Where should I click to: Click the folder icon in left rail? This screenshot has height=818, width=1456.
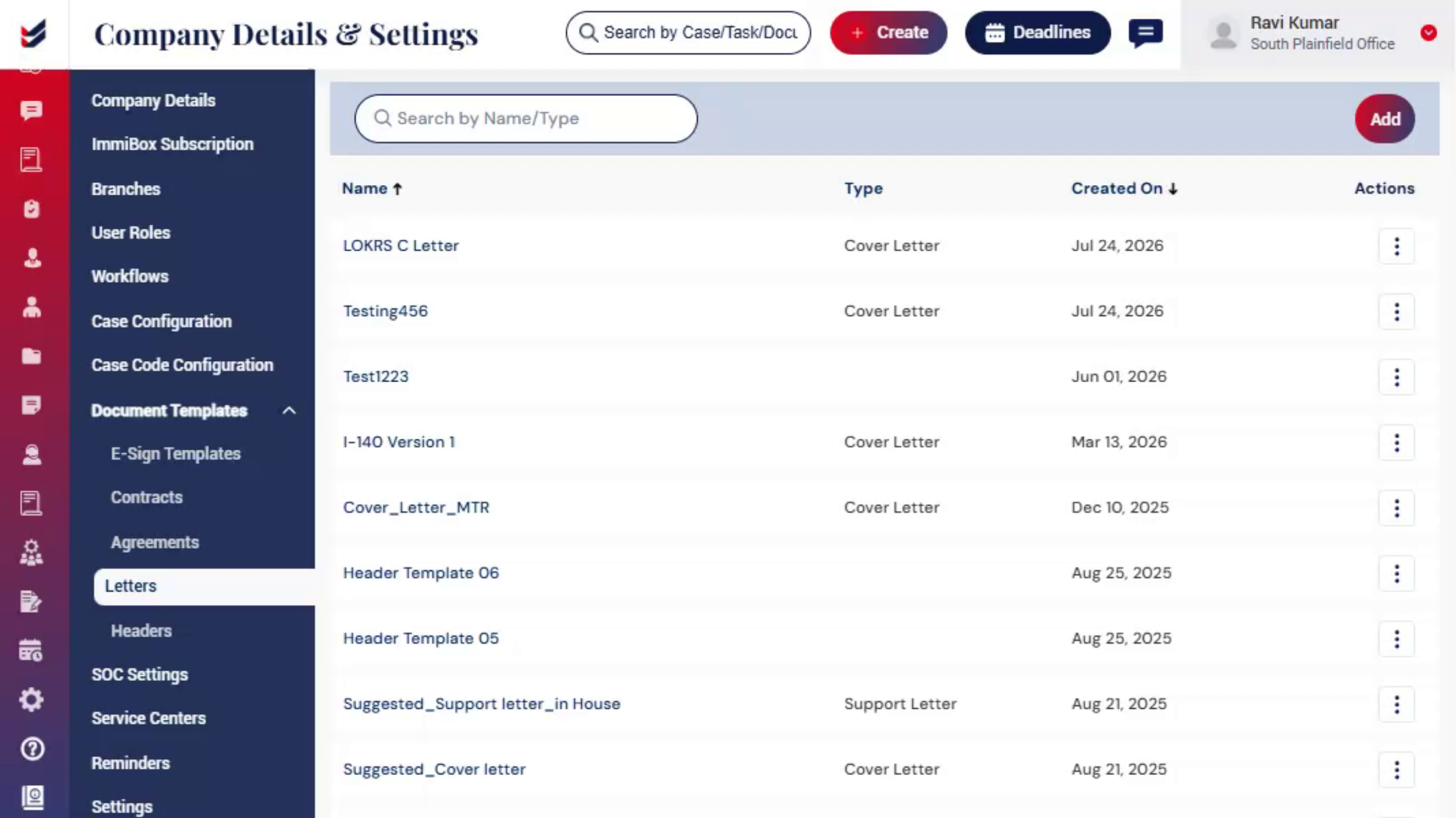point(32,356)
